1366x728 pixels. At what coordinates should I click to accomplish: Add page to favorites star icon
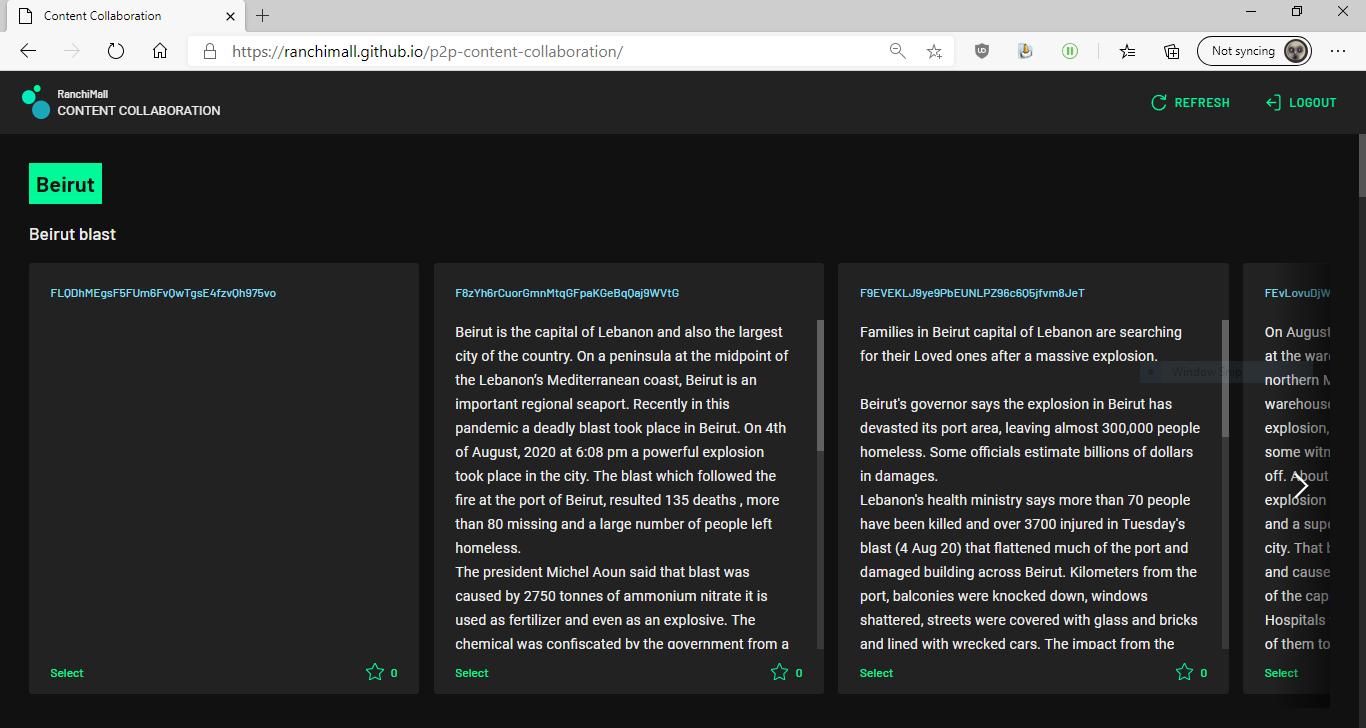[x=934, y=51]
